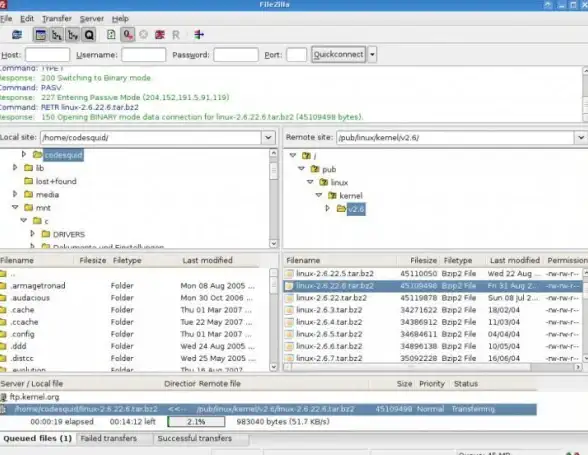Open the Help menu

click(120, 19)
